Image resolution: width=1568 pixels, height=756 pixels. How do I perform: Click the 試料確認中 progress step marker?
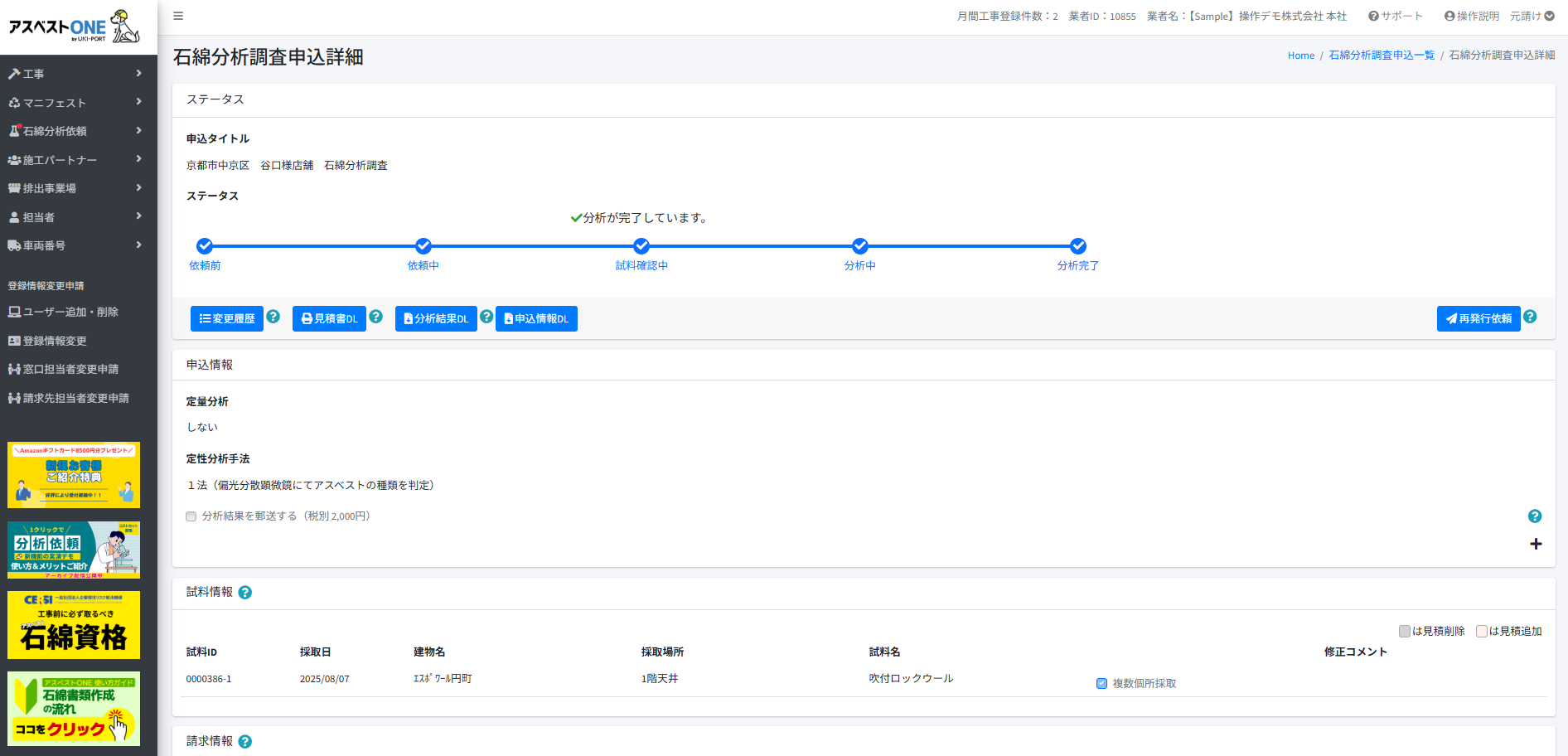click(x=641, y=246)
